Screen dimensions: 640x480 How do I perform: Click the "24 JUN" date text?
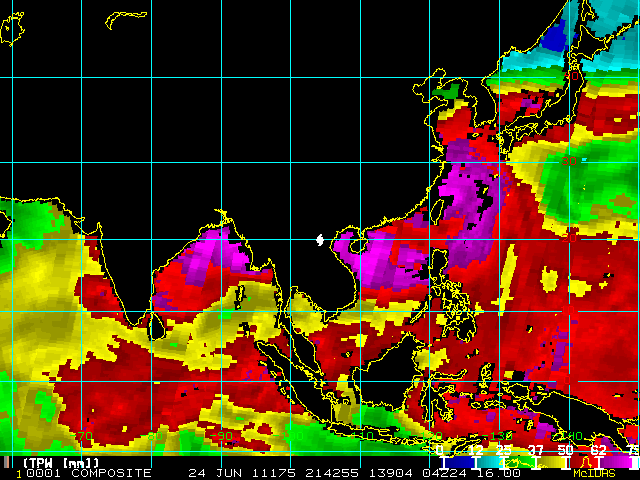click(214, 473)
